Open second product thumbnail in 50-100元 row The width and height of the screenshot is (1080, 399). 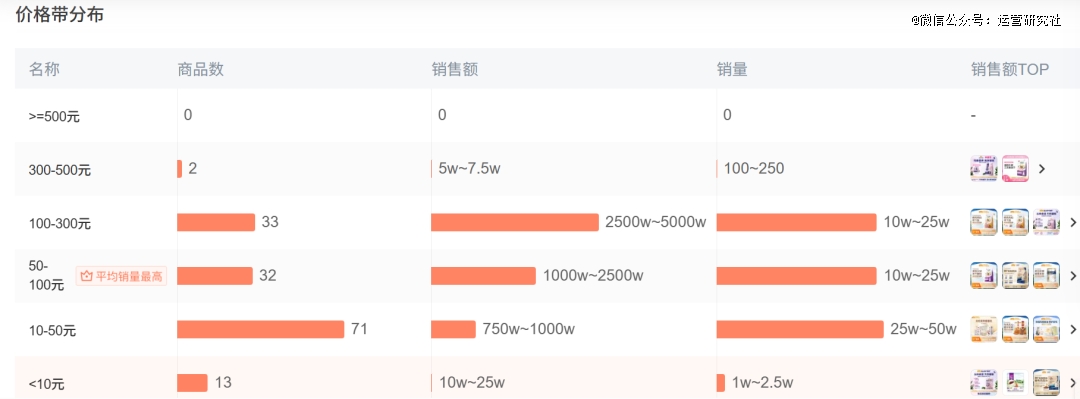click(1015, 276)
